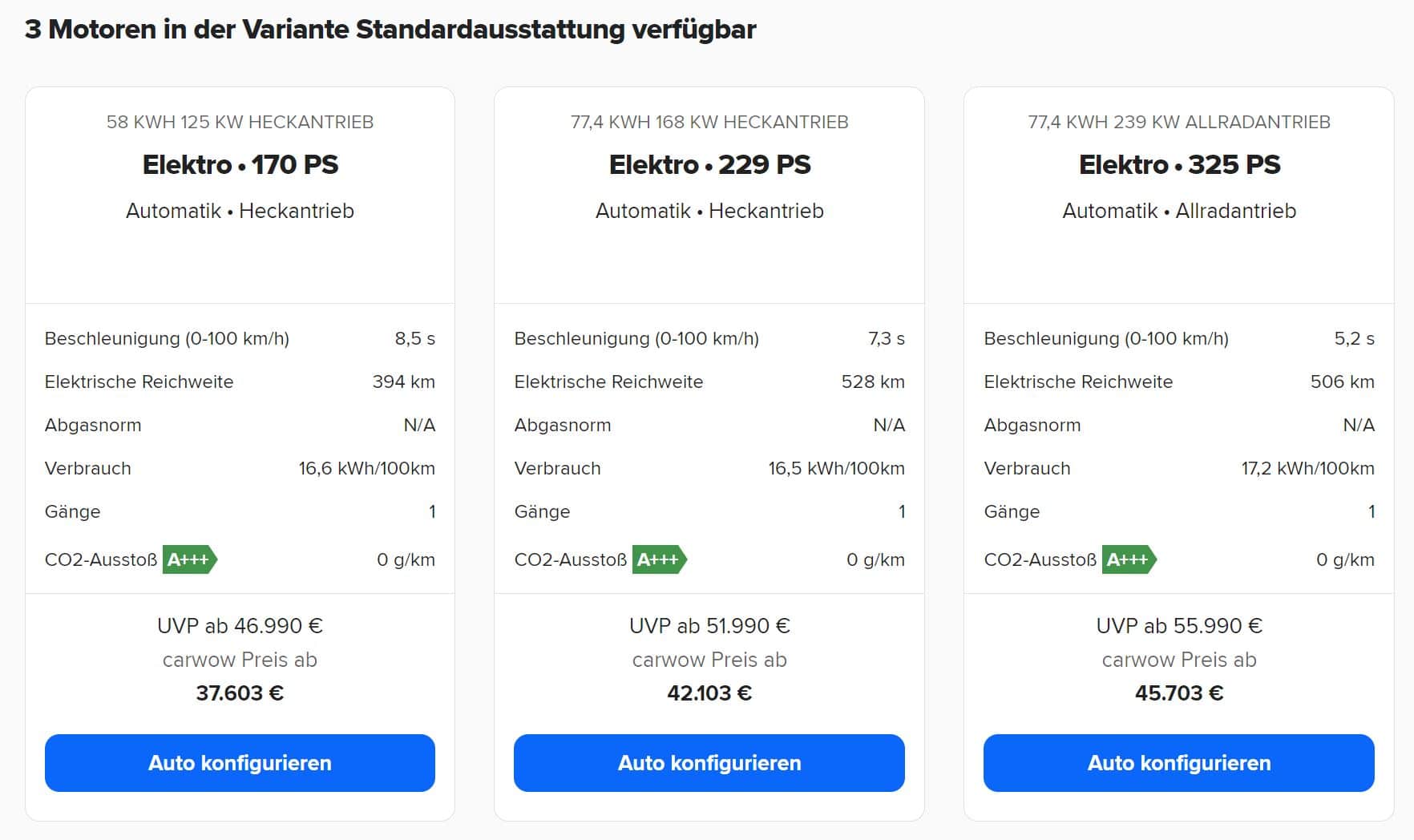Select the Elektro 170 PS heading
Image resolution: width=1414 pixels, height=840 pixels.
coord(240,164)
